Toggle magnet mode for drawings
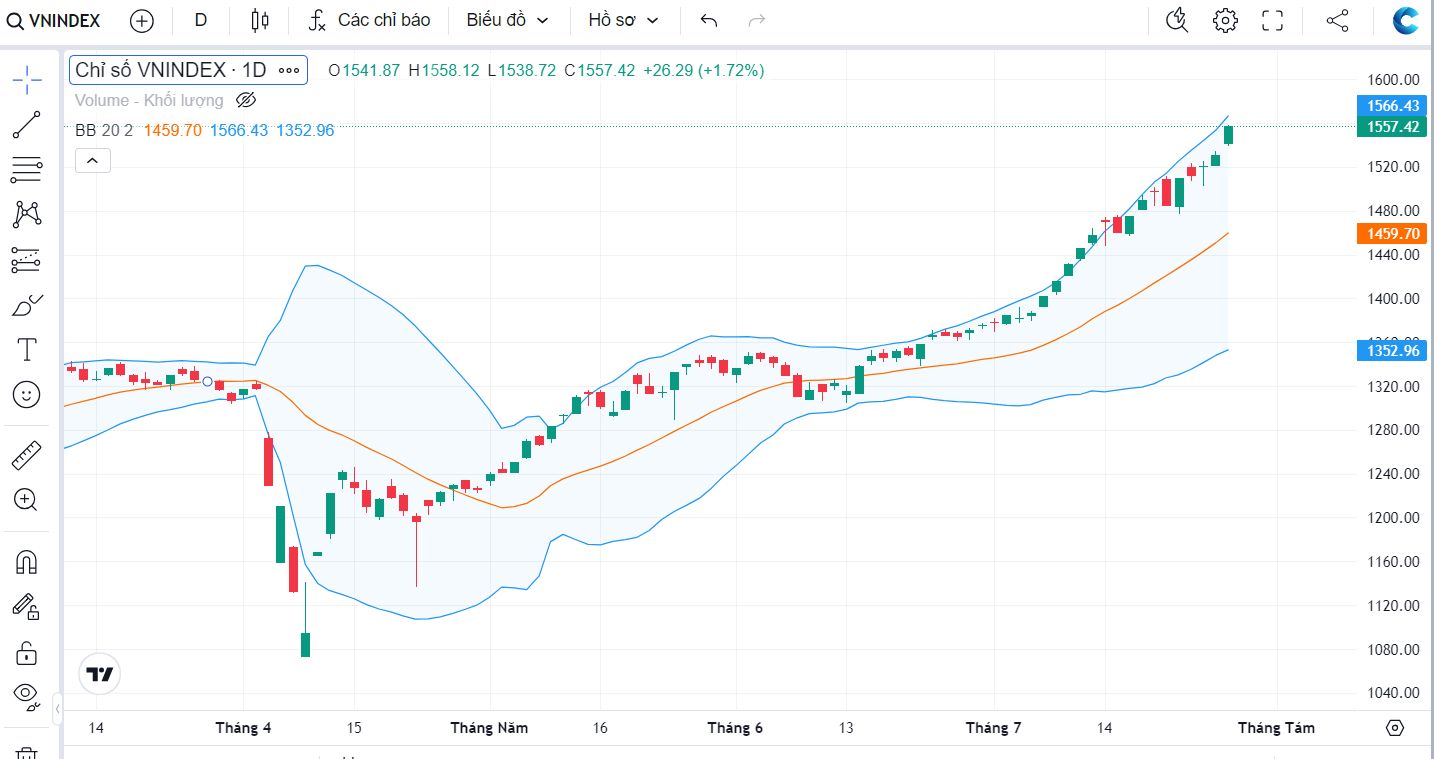Image resolution: width=1434 pixels, height=759 pixels. tap(27, 562)
